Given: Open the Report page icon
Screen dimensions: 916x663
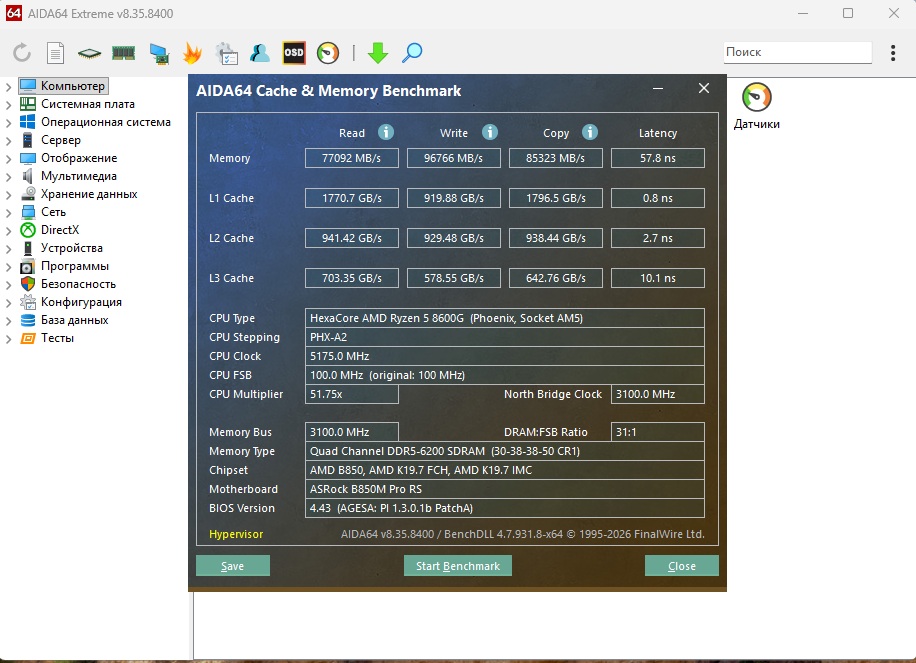Looking at the screenshot, I should tap(55, 53).
